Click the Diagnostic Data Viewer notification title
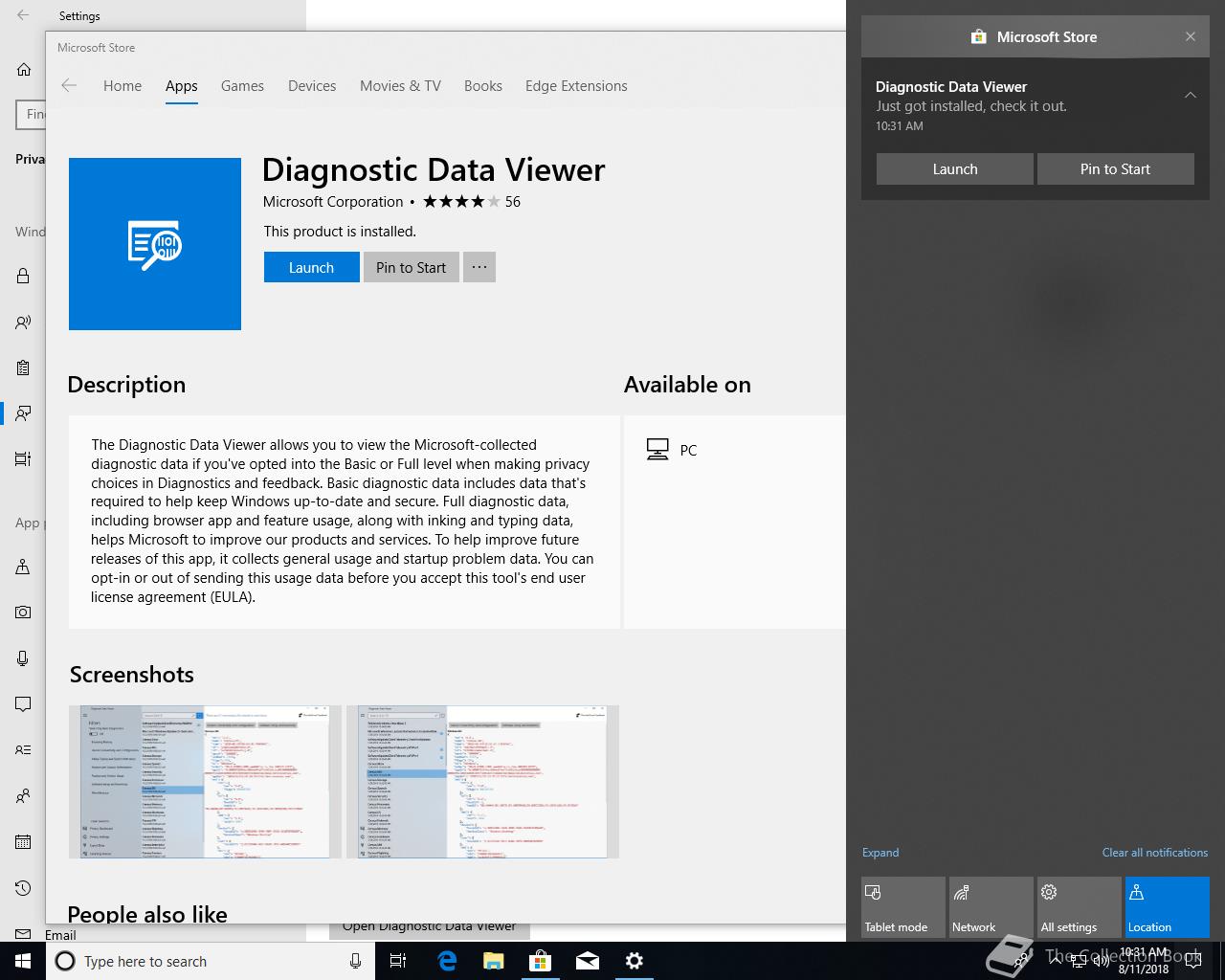1225x980 pixels. [x=951, y=86]
